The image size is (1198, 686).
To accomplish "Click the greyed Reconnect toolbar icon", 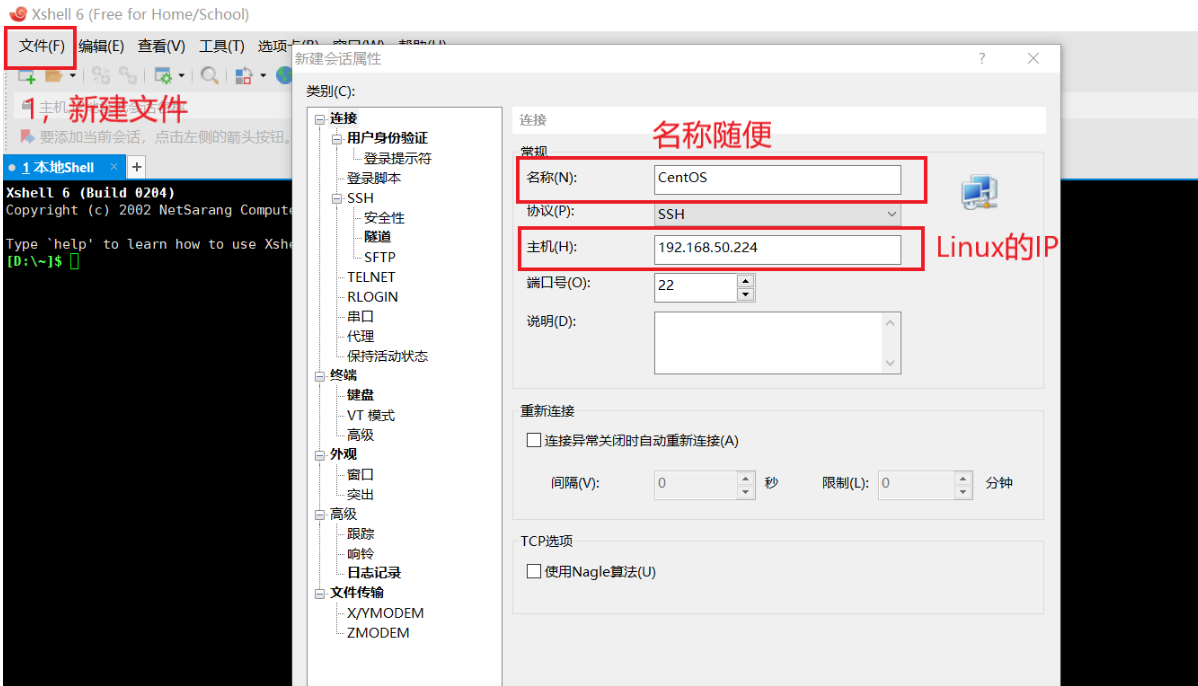I will [x=101, y=76].
